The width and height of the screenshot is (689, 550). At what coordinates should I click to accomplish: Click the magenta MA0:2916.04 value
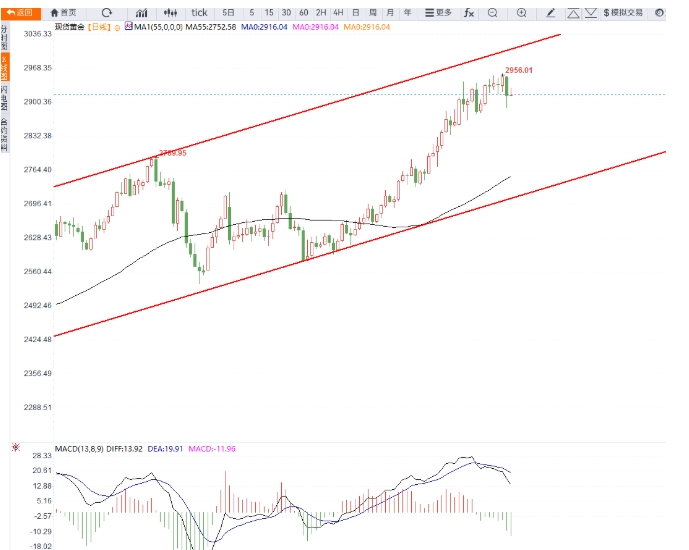pos(315,27)
